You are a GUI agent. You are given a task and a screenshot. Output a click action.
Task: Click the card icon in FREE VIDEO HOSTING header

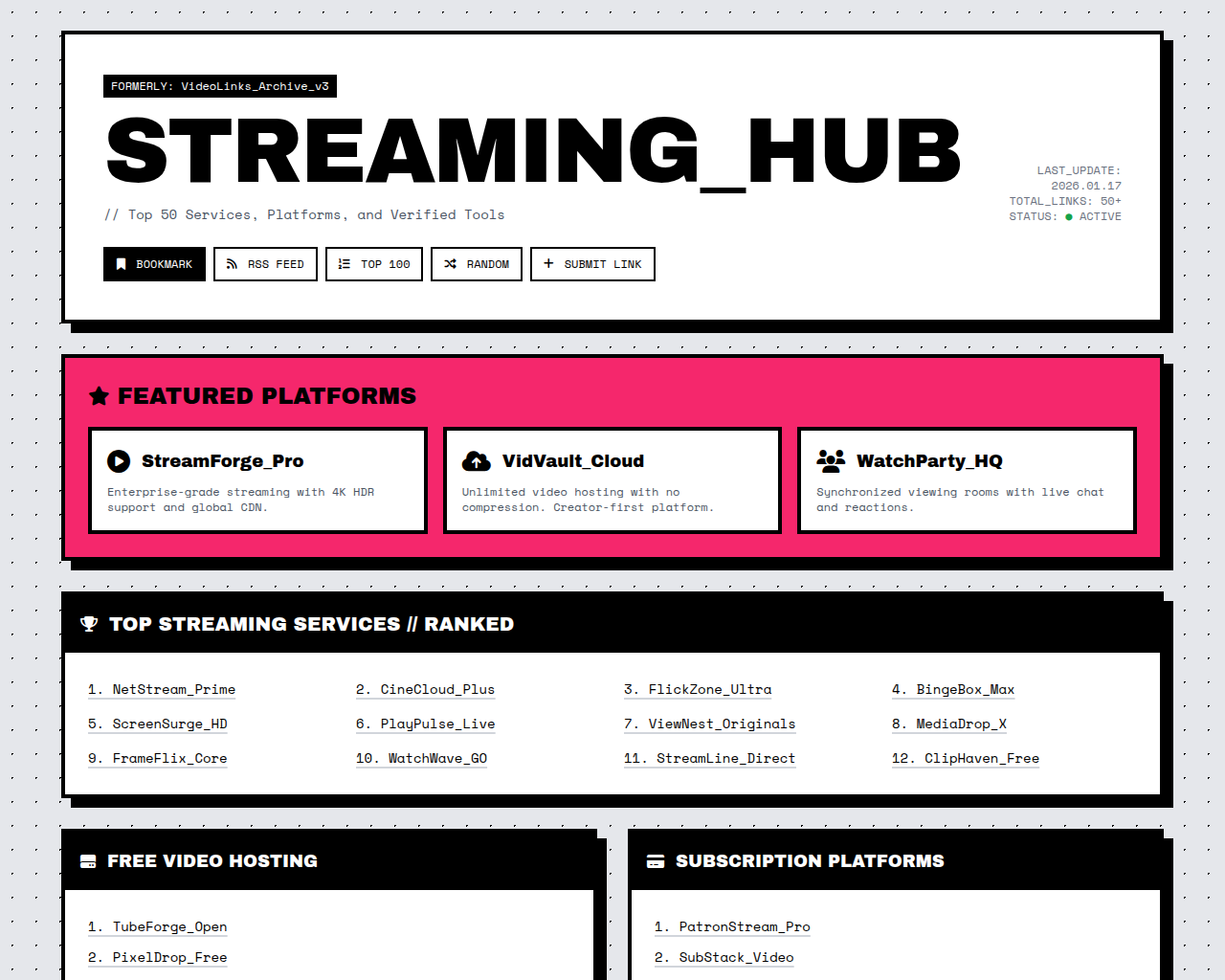click(x=88, y=860)
